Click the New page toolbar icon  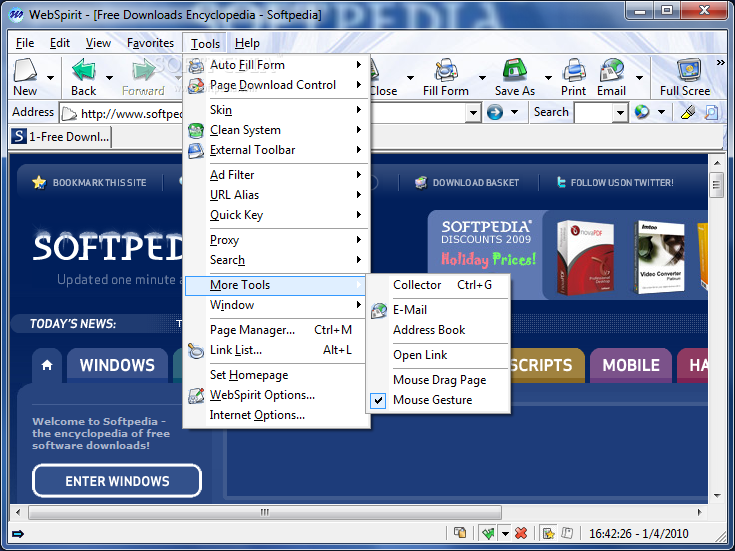click(25, 70)
